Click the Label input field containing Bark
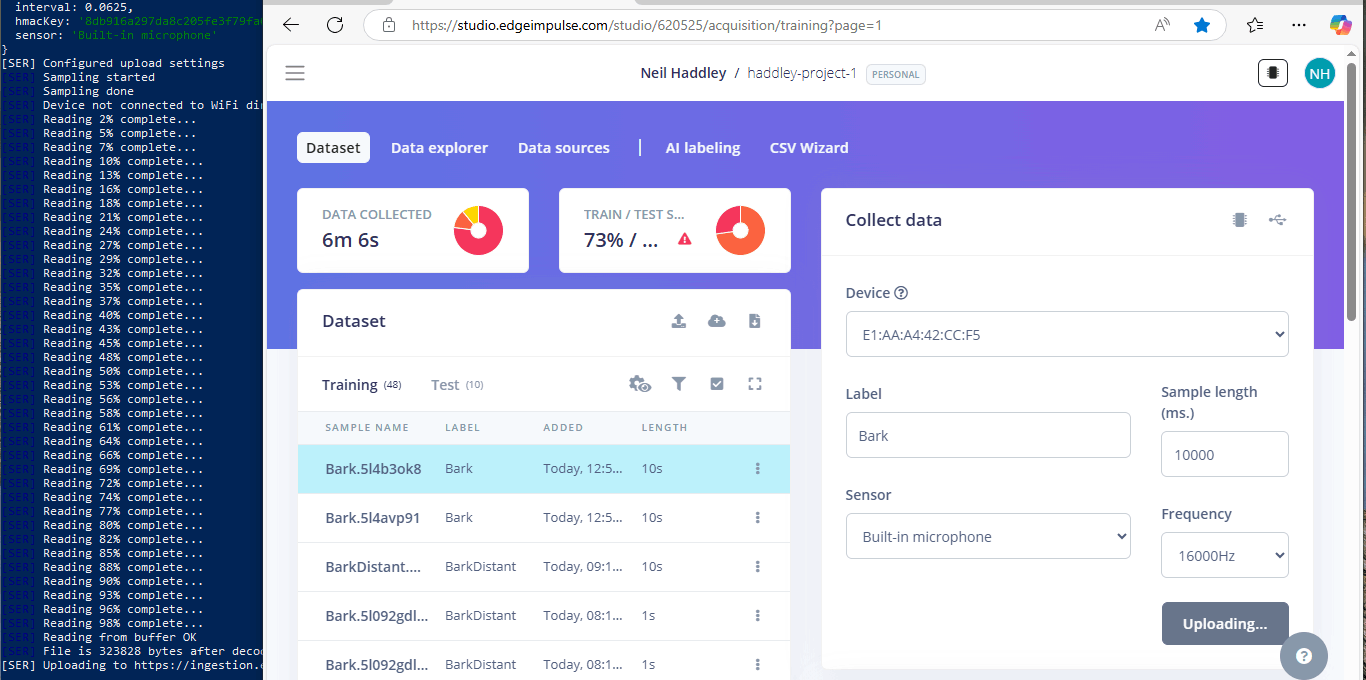Image resolution: width=1366 pixels, height=680 pixels. [988, 435]
